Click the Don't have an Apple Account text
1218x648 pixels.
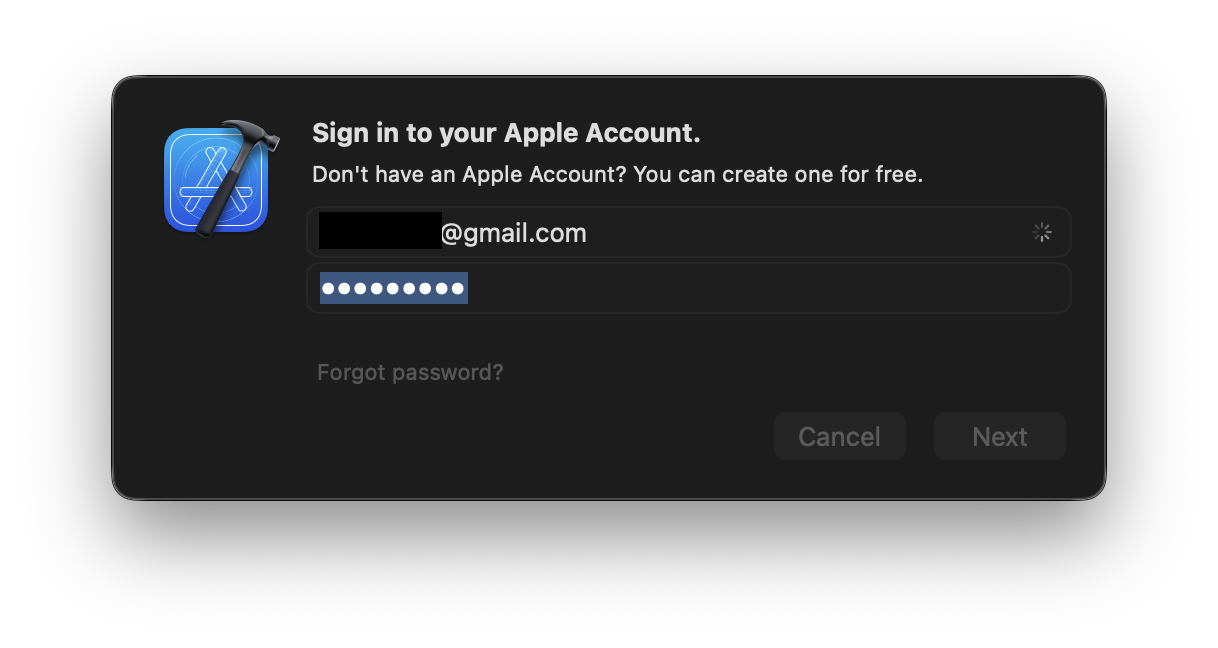[469, 175]
